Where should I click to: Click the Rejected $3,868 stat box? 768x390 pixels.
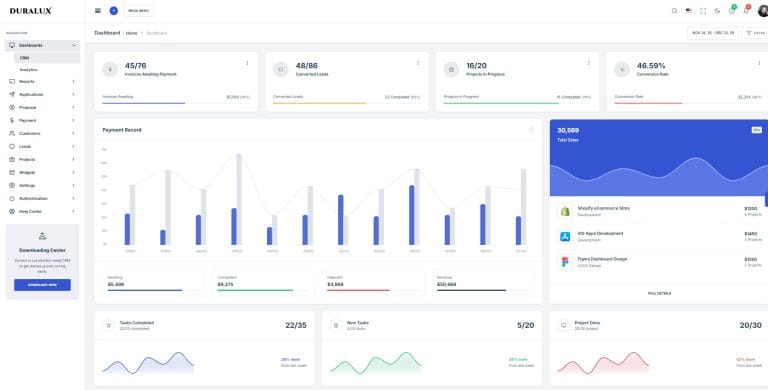[373, 283]
